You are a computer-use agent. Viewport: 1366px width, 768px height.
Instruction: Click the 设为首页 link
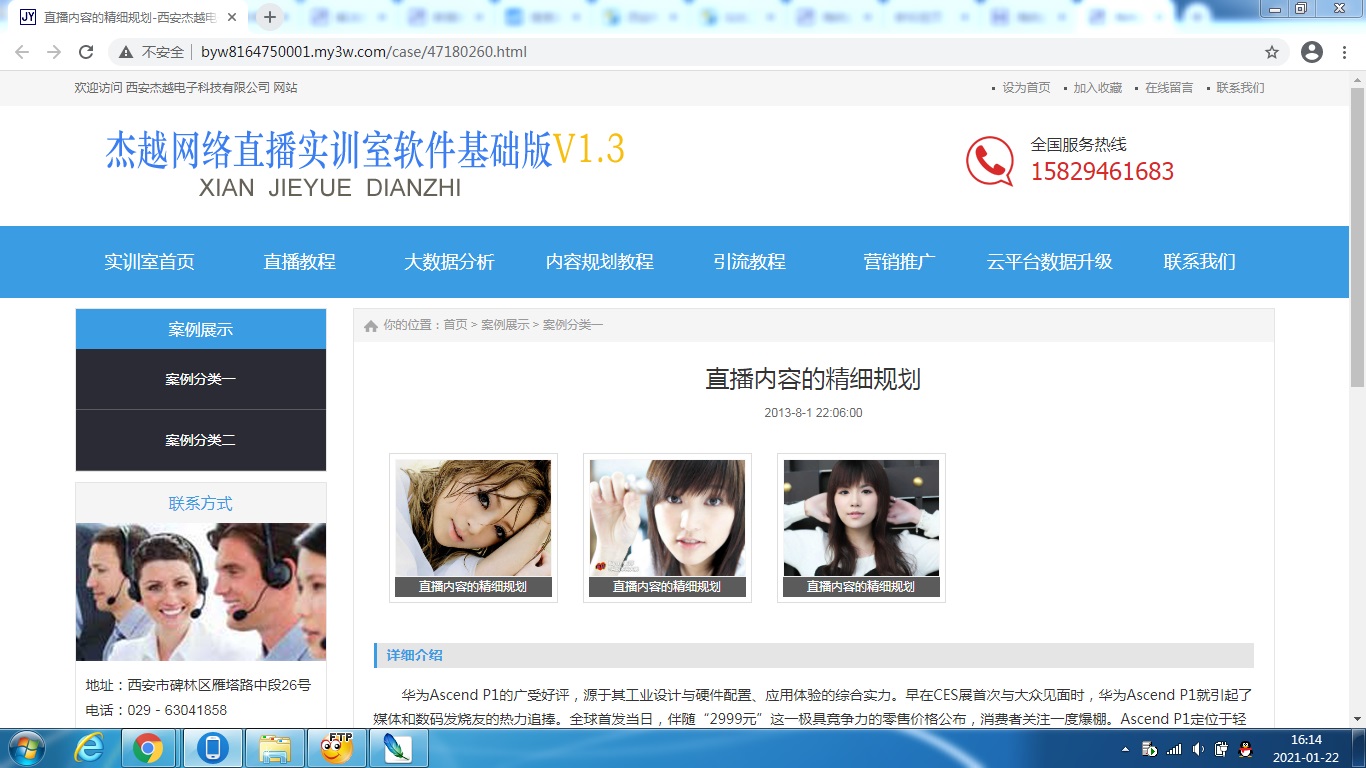(1026, 88)
